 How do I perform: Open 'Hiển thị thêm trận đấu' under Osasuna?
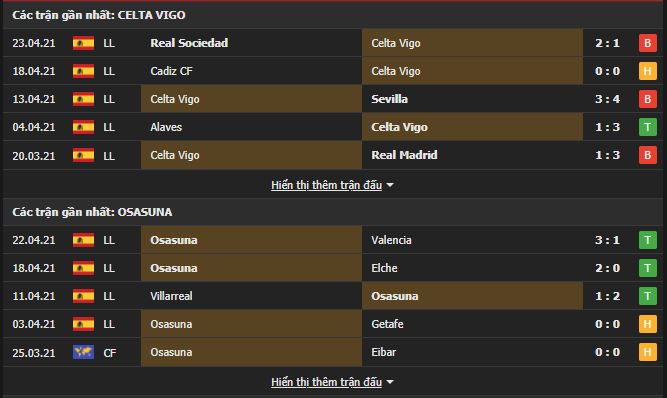point(326,382)
